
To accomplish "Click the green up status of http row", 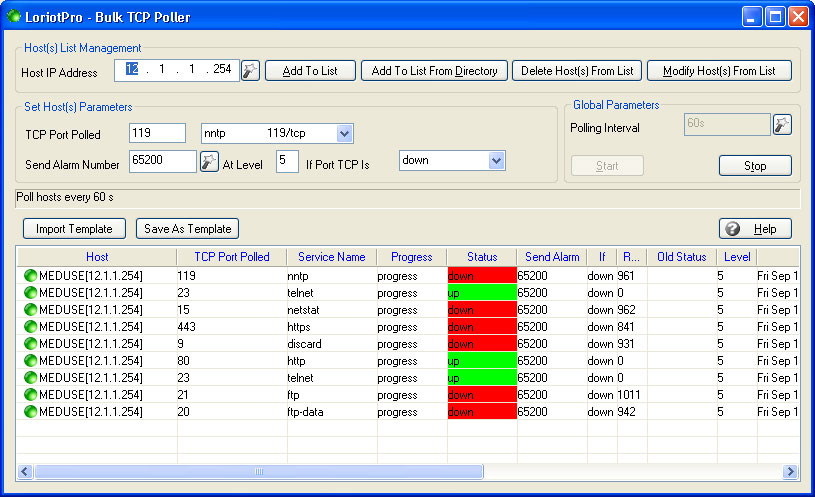I will click(482, 361).
